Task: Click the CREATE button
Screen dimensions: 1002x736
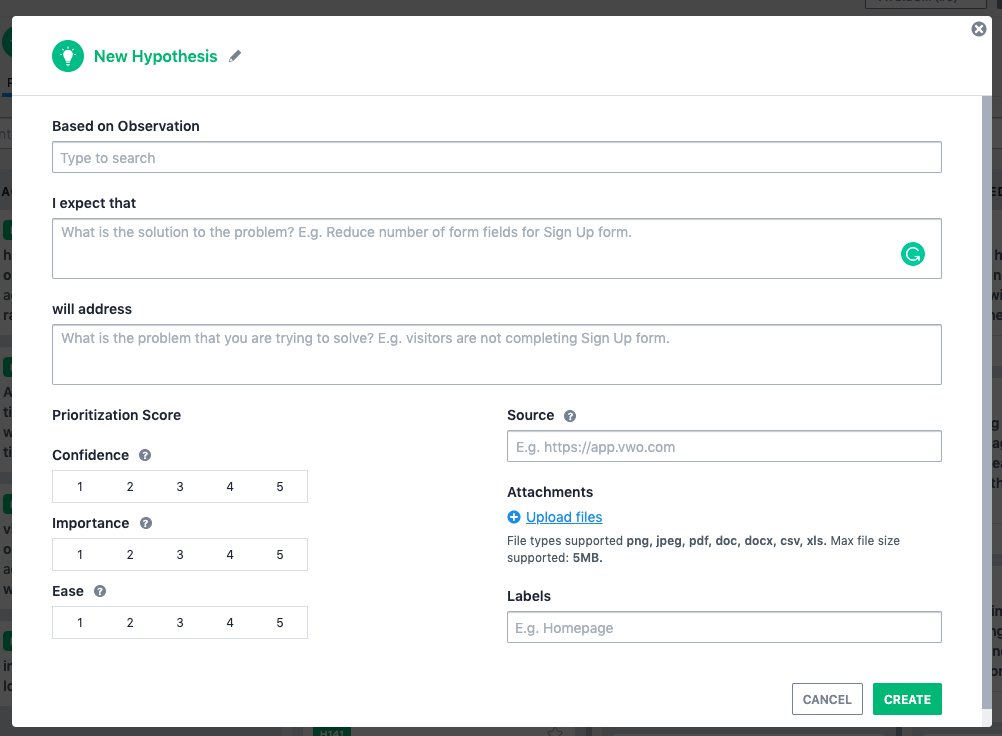Action: [907, 699]
